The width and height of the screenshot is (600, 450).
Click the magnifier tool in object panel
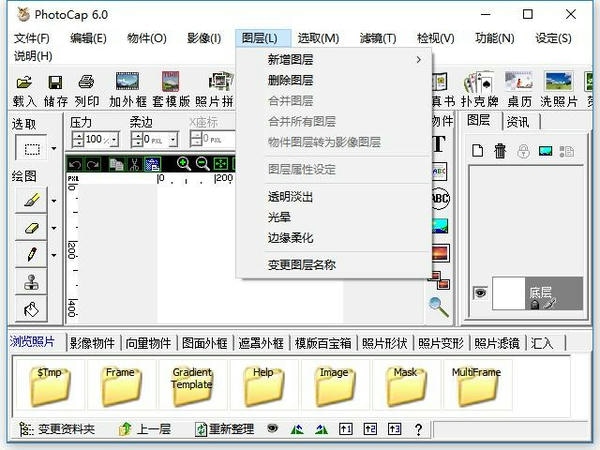point(439,306)
